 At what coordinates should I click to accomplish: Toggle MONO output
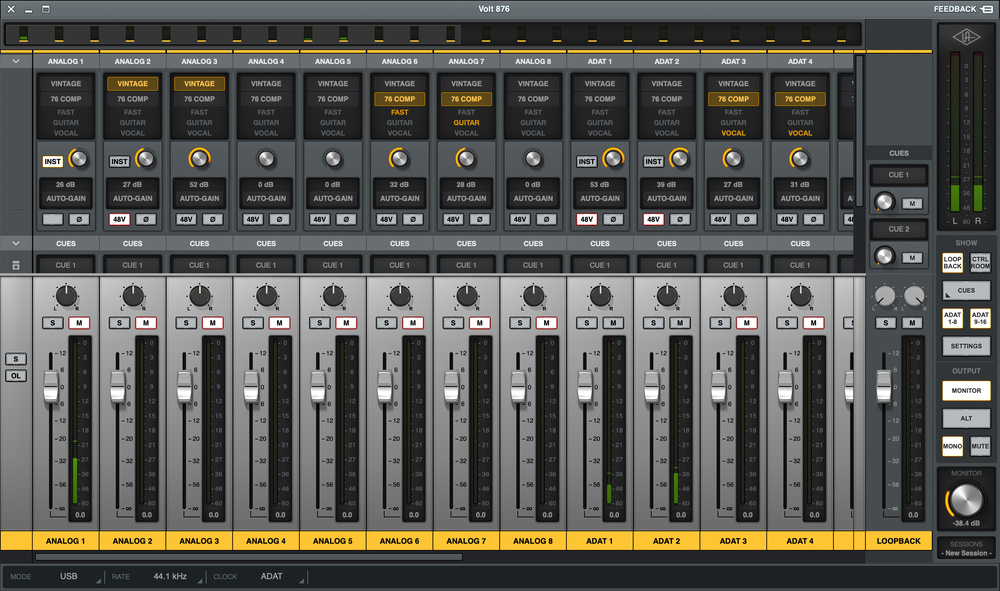(952, 446)
